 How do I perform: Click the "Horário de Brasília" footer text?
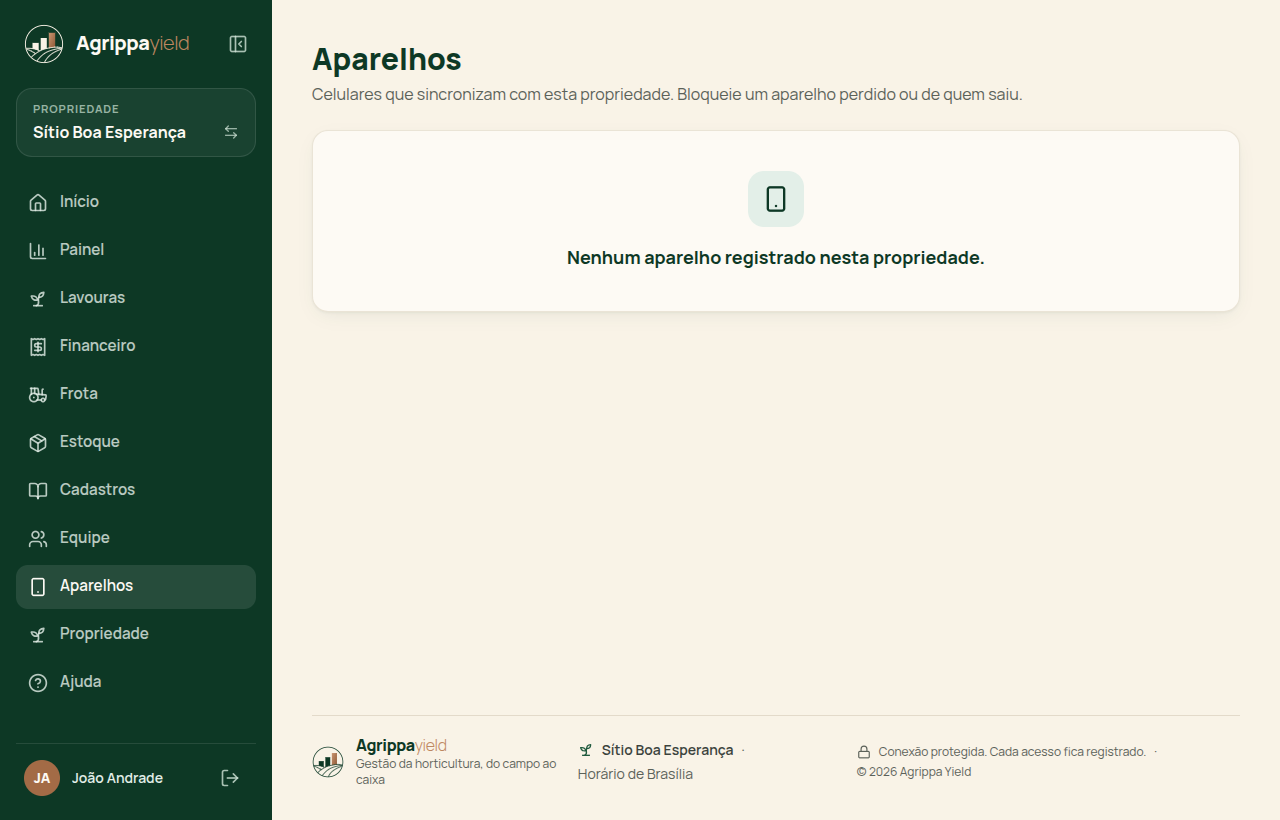(x=635, y=774)
